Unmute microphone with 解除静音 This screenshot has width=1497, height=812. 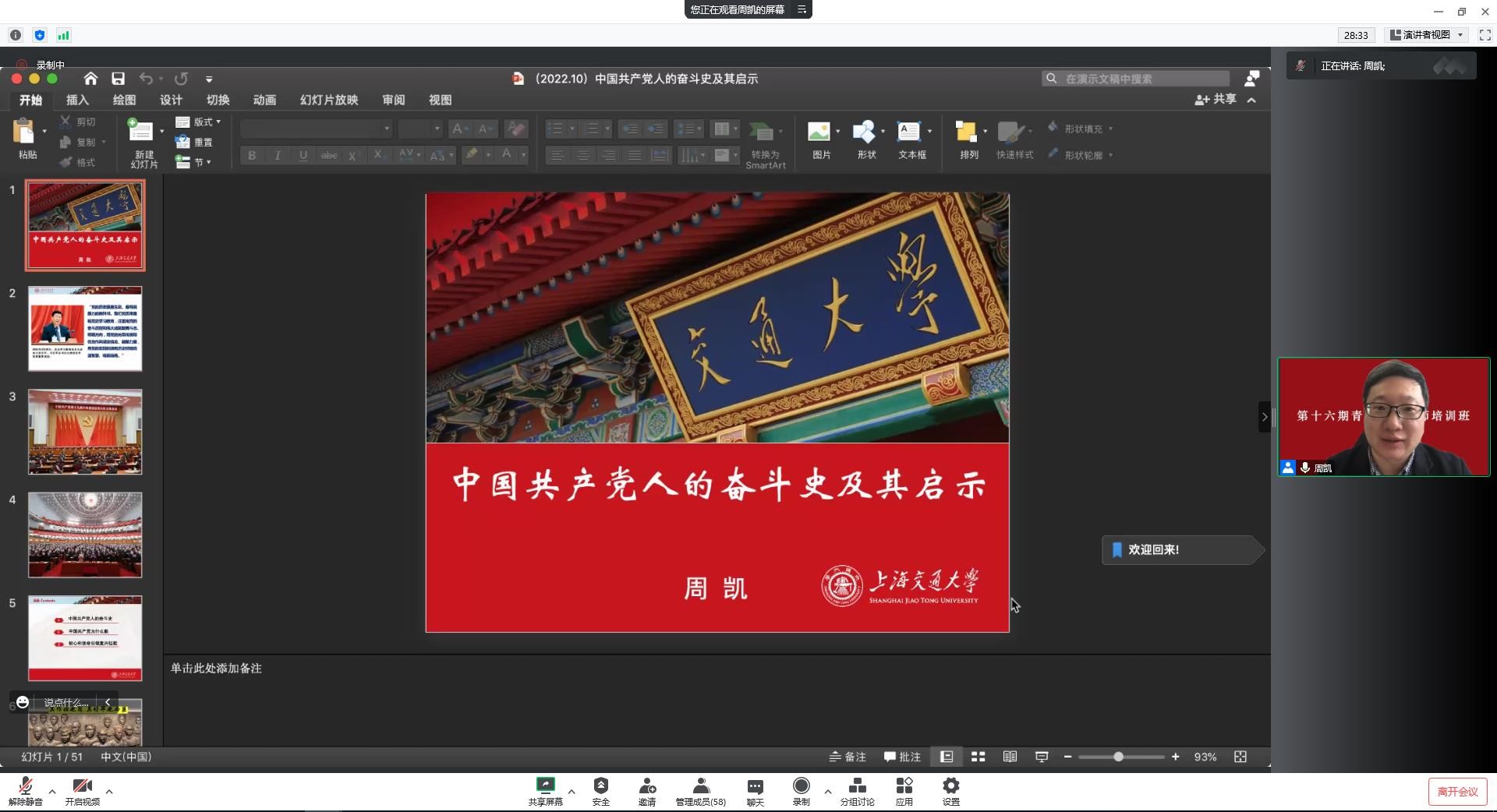coord(25,792)
